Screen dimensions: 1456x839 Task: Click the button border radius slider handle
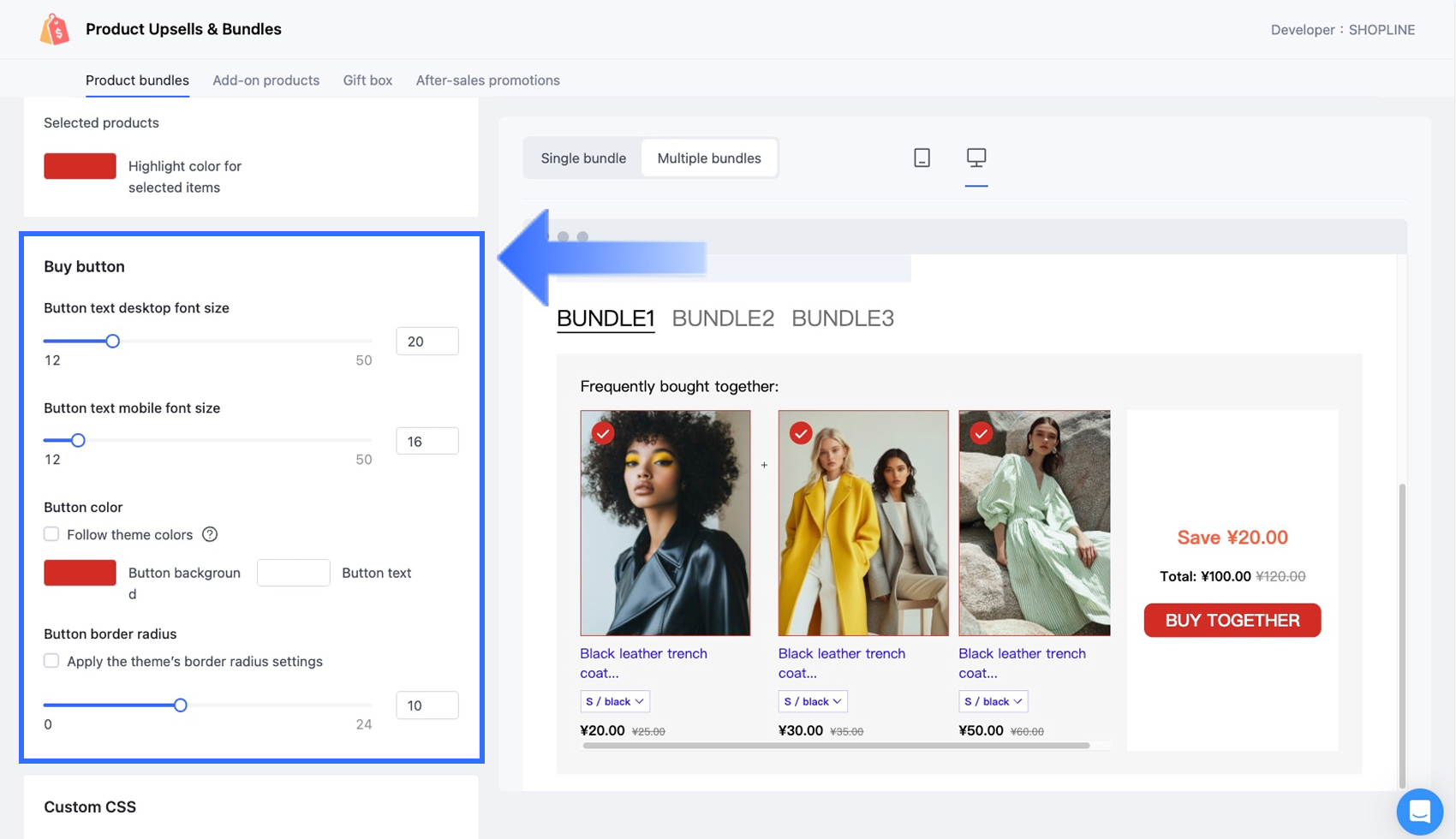click(180, 705)
